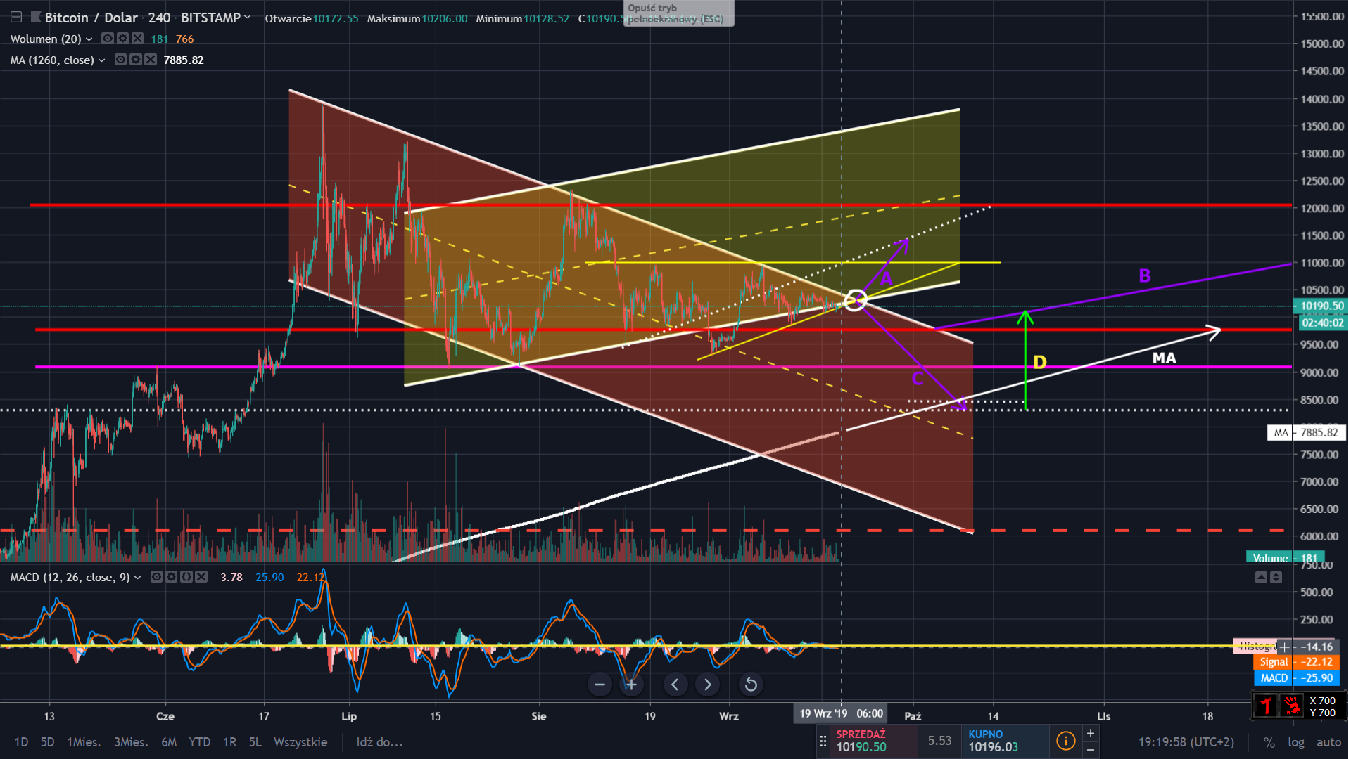Expand the MACD (12, 26, close, 9) dropdown
Image resolution: width=1348 pixels, height=759 pixels.
pos(138,577)
